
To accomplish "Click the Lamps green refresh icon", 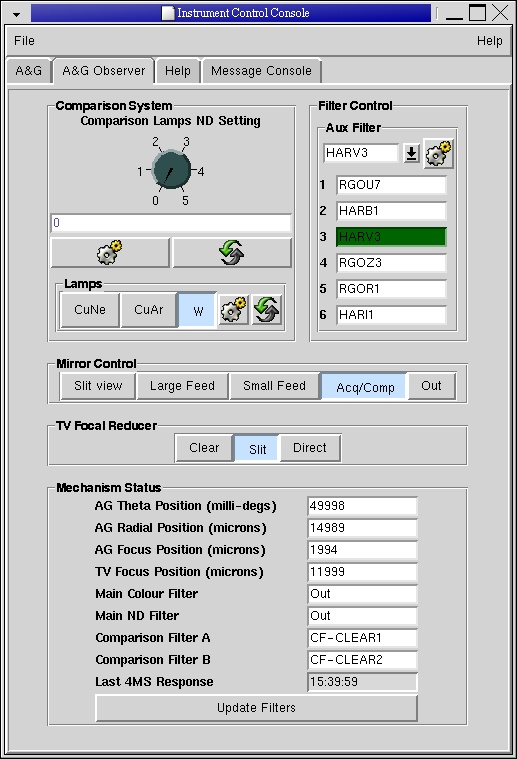I will tap(266, 309).
